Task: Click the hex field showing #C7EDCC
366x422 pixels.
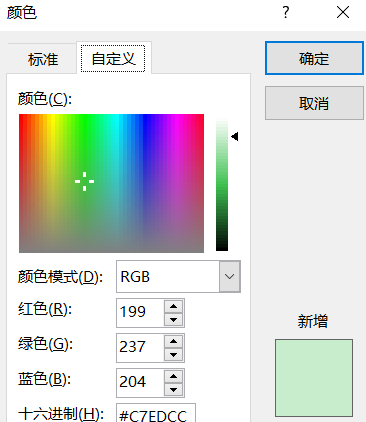Action: (x=156, y=413)
